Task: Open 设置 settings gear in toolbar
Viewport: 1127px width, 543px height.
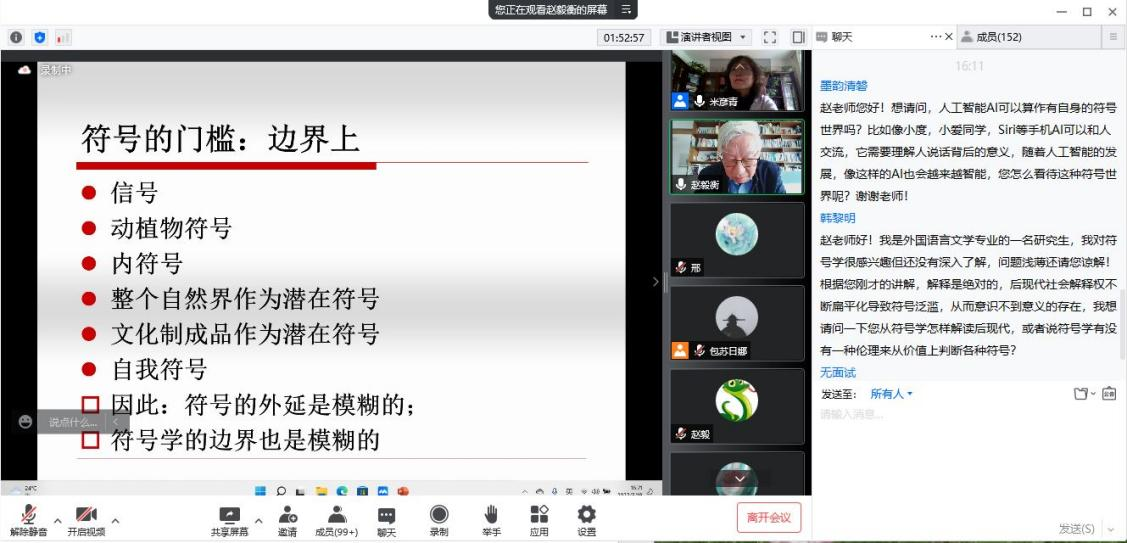Action: point(587,515)
